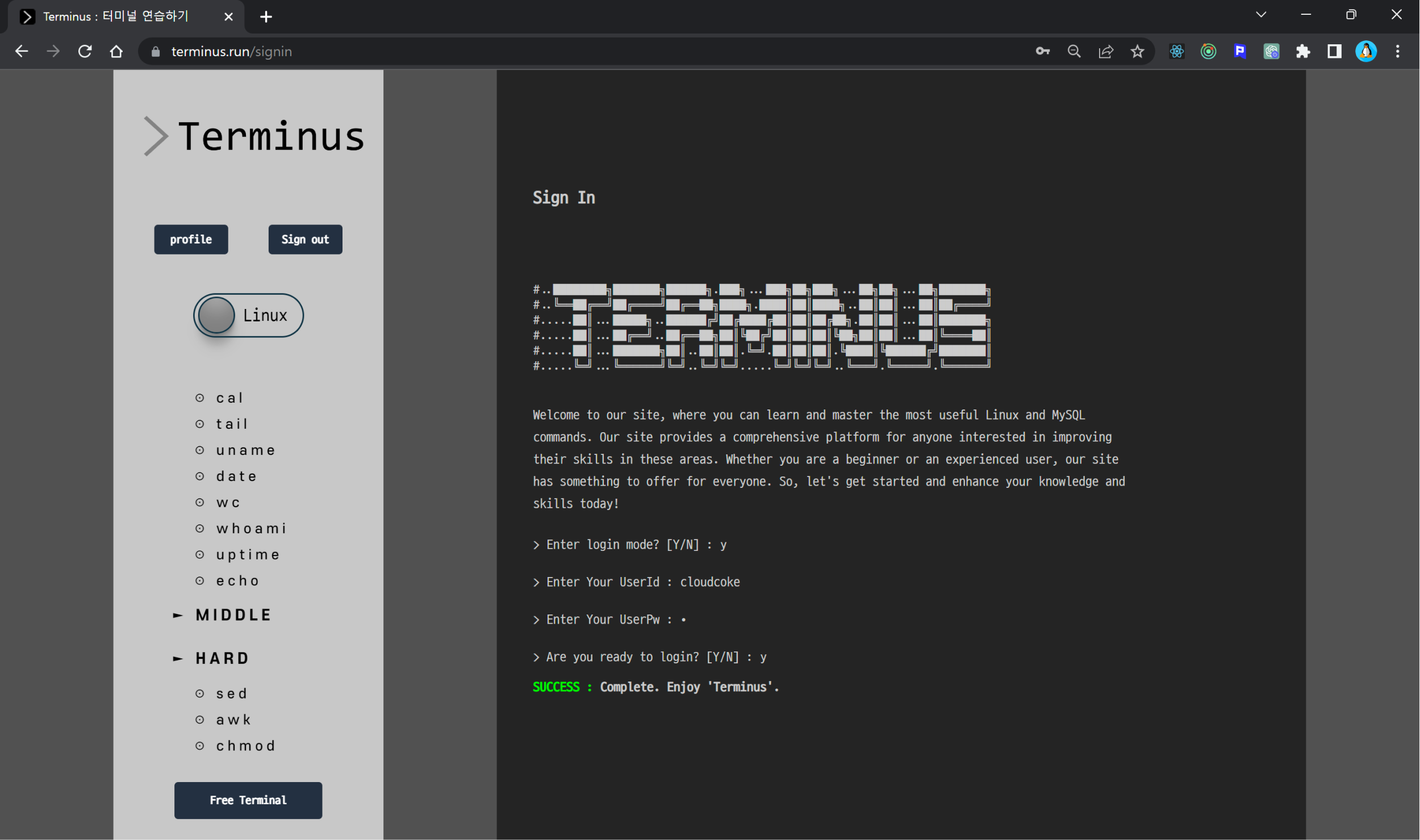
Task: Click the zoom magnifier icon in address bar
Action: point(1074,52)
